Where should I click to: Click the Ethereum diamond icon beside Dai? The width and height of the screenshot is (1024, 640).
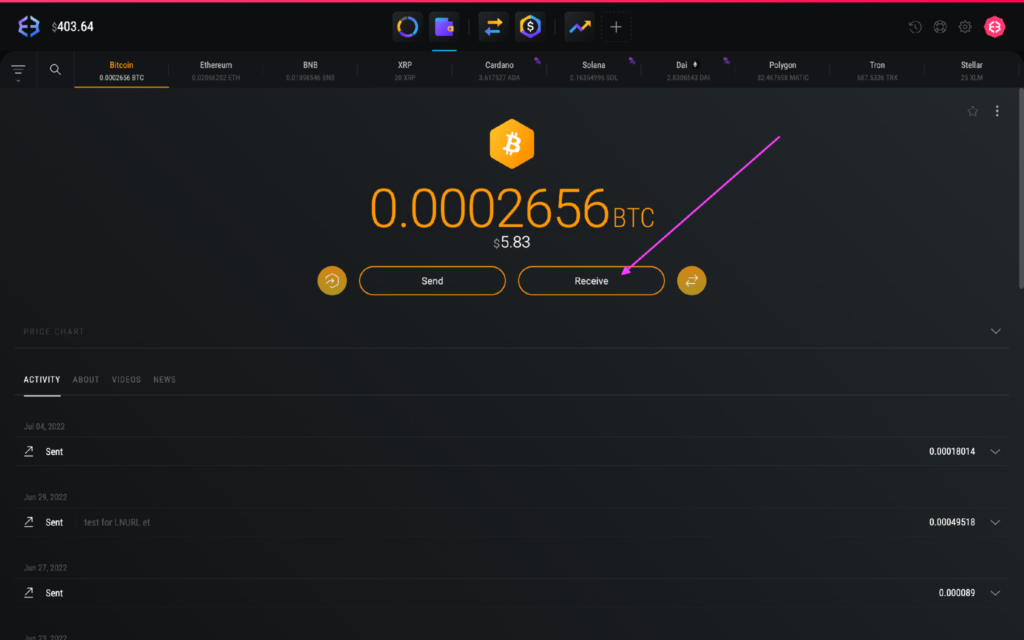[696, 65]
